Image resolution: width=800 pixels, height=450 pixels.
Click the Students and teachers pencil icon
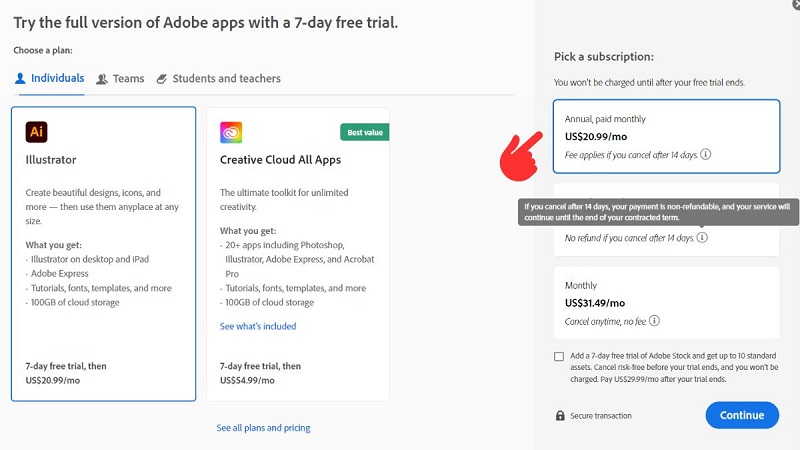[161, 79]
